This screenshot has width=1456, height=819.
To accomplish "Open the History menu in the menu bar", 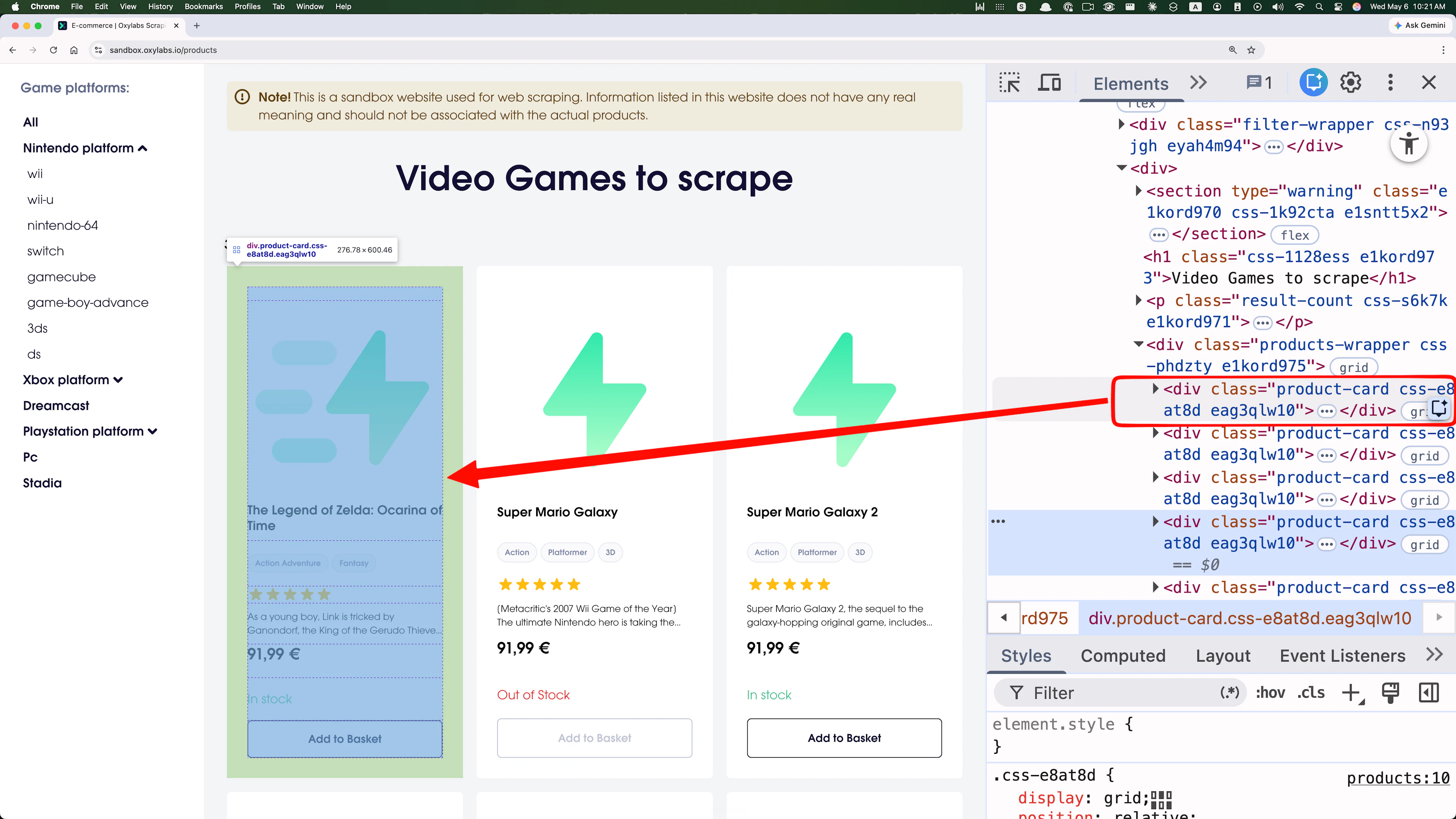I will point(160,7).
